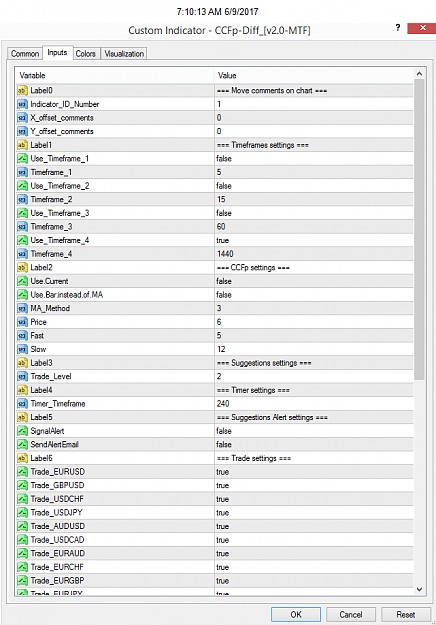This screenshot has height=625, width=436.
Task: Click the integer icon beside Slow
Action: point(22,349)
